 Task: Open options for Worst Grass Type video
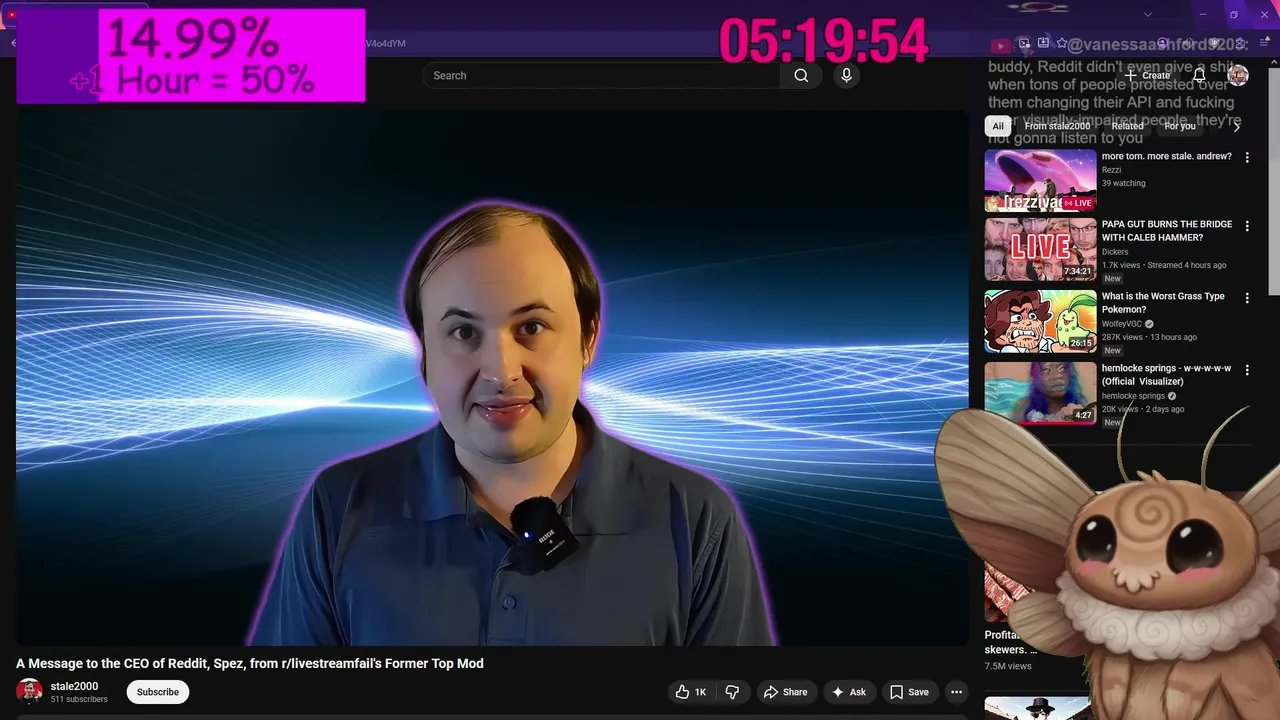[1247, 298]
